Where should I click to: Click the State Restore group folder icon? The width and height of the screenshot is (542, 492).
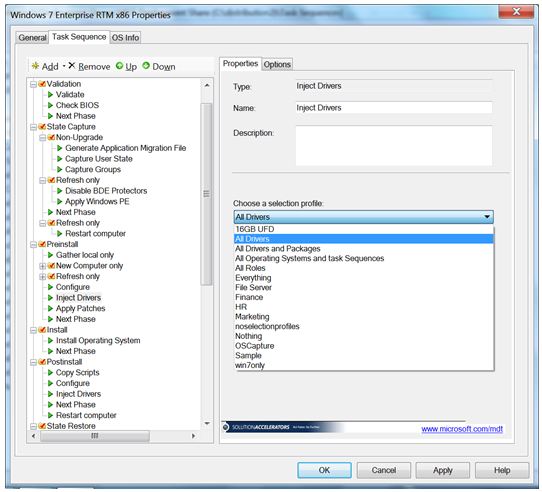click(x=42, y=426)
